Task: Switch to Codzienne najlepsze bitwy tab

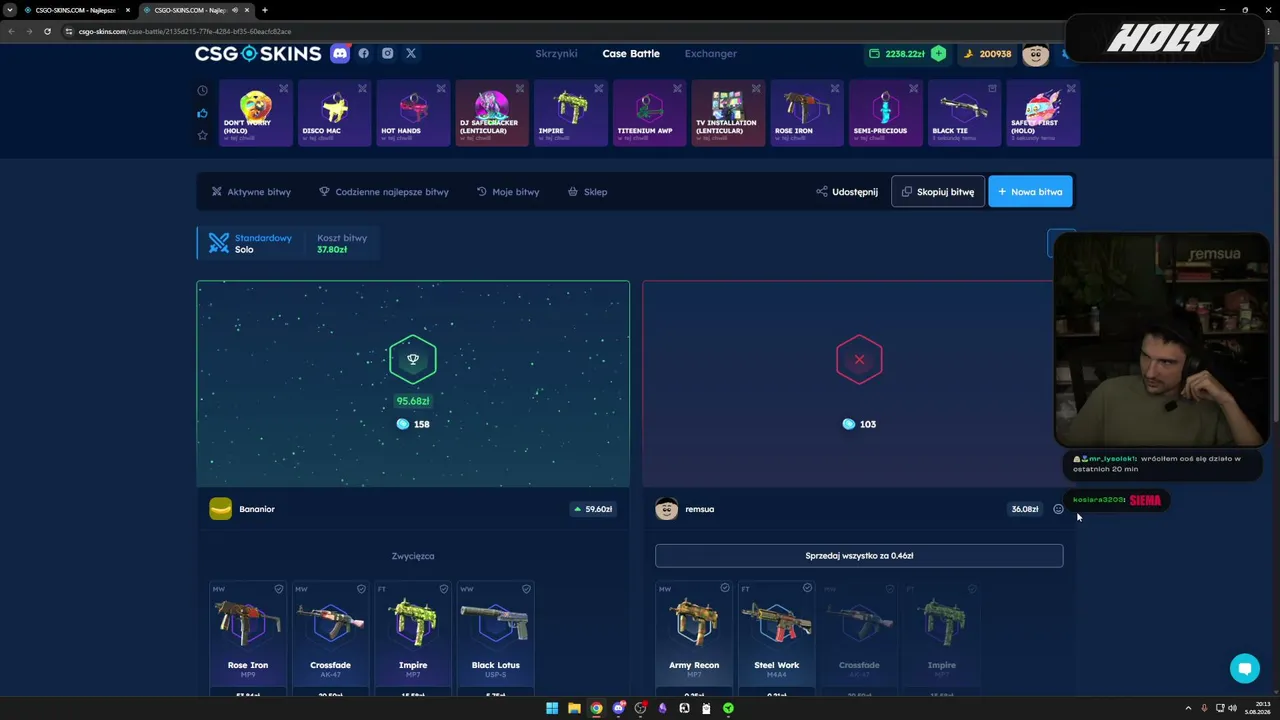Action: [x=384, y=192]
